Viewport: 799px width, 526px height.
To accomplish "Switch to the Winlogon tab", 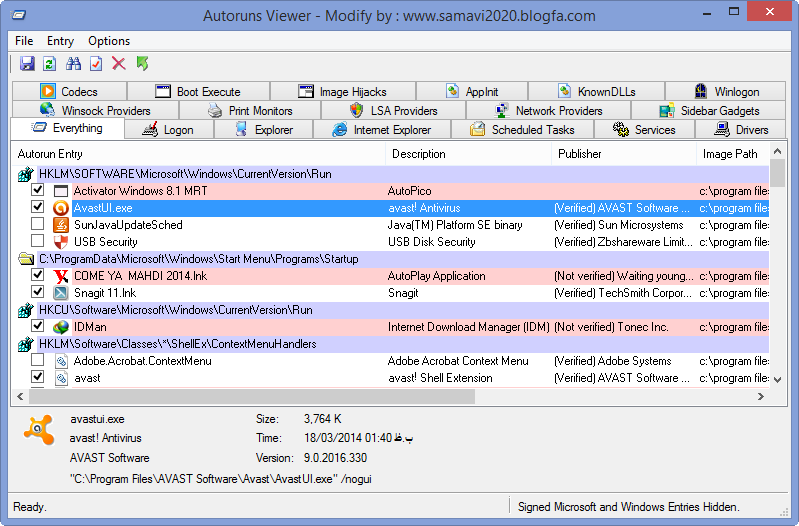I will click(x=726, y=92).
